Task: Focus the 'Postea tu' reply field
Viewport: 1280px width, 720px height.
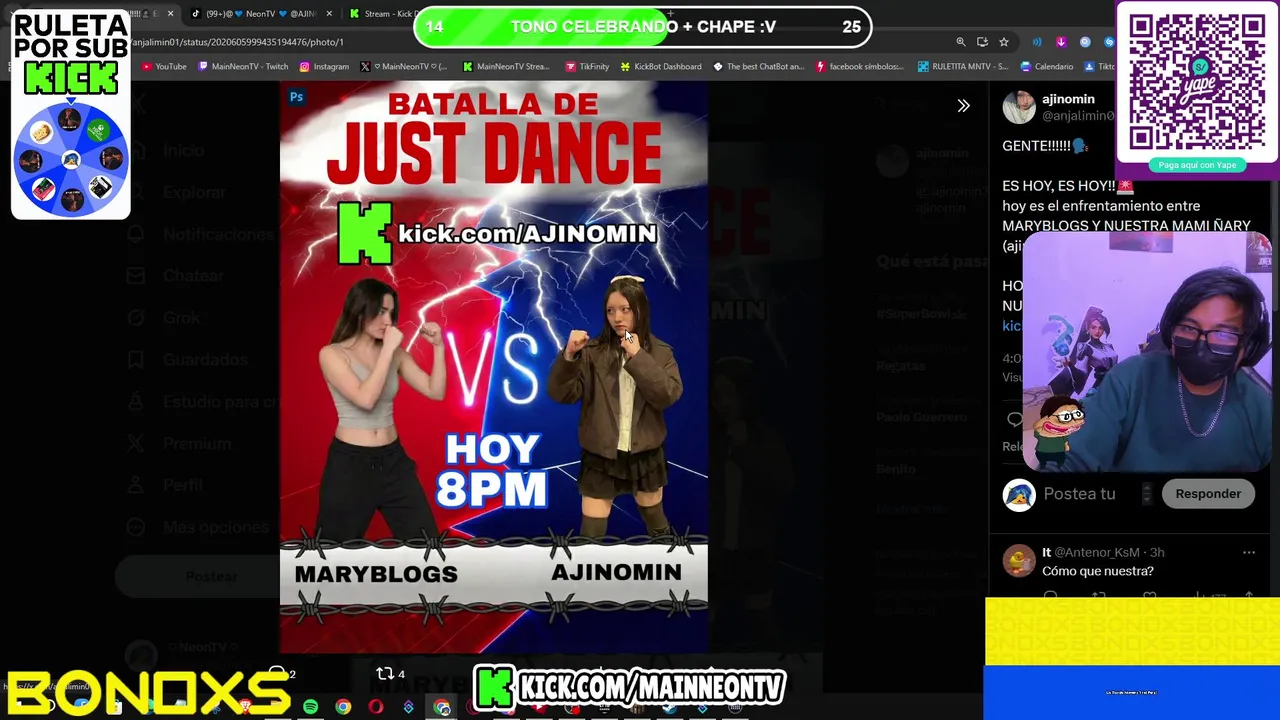Action: coord(1079,494)
